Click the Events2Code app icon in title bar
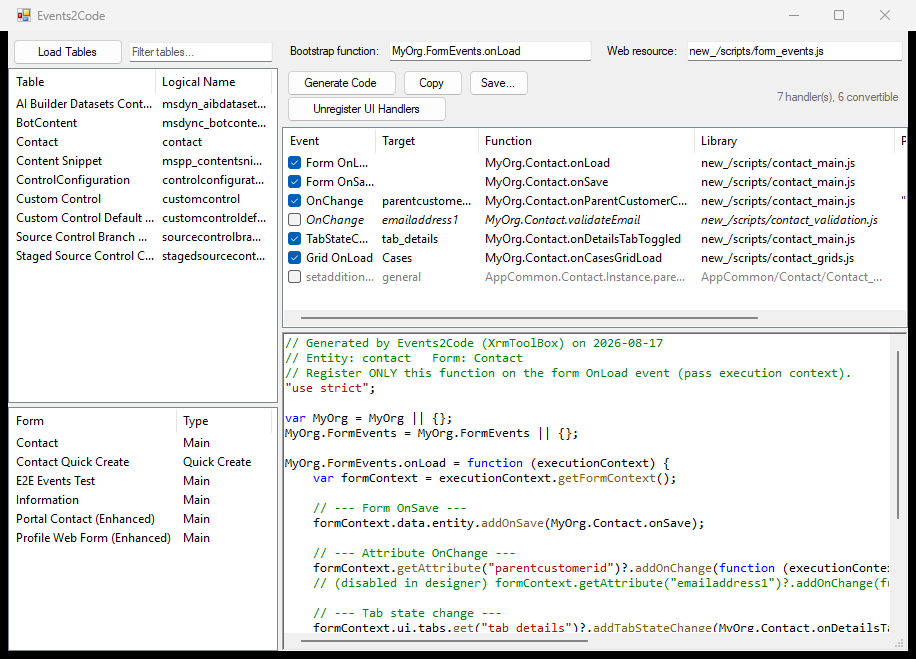The image size is (916, 659). 23,15
